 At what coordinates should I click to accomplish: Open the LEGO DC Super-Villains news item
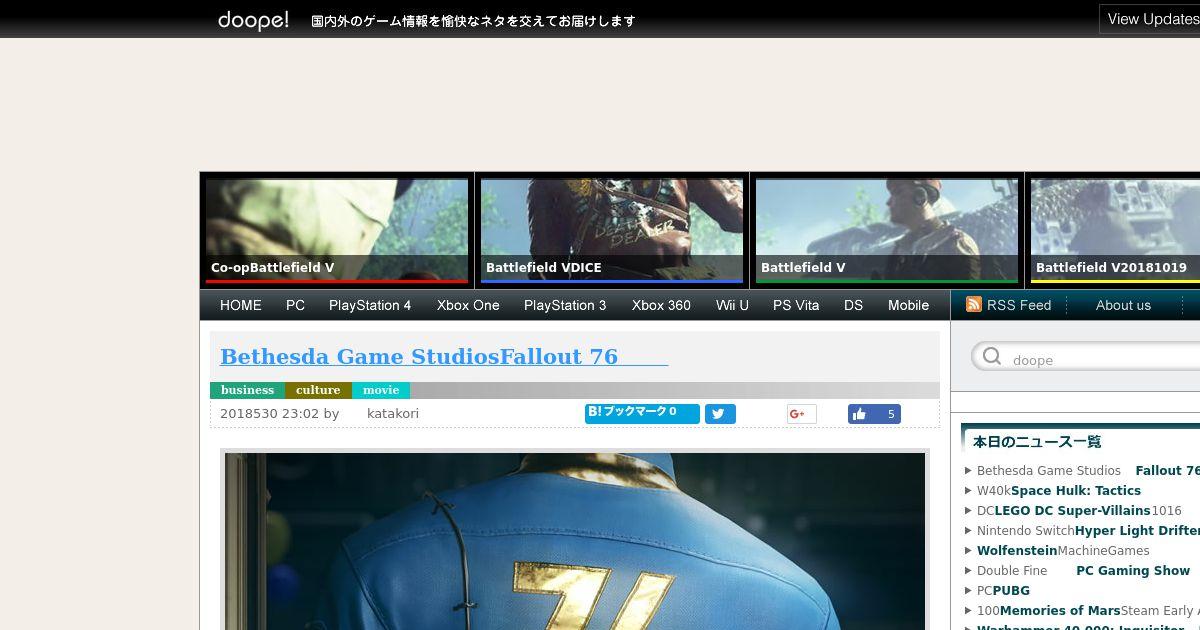(1079, 510)
